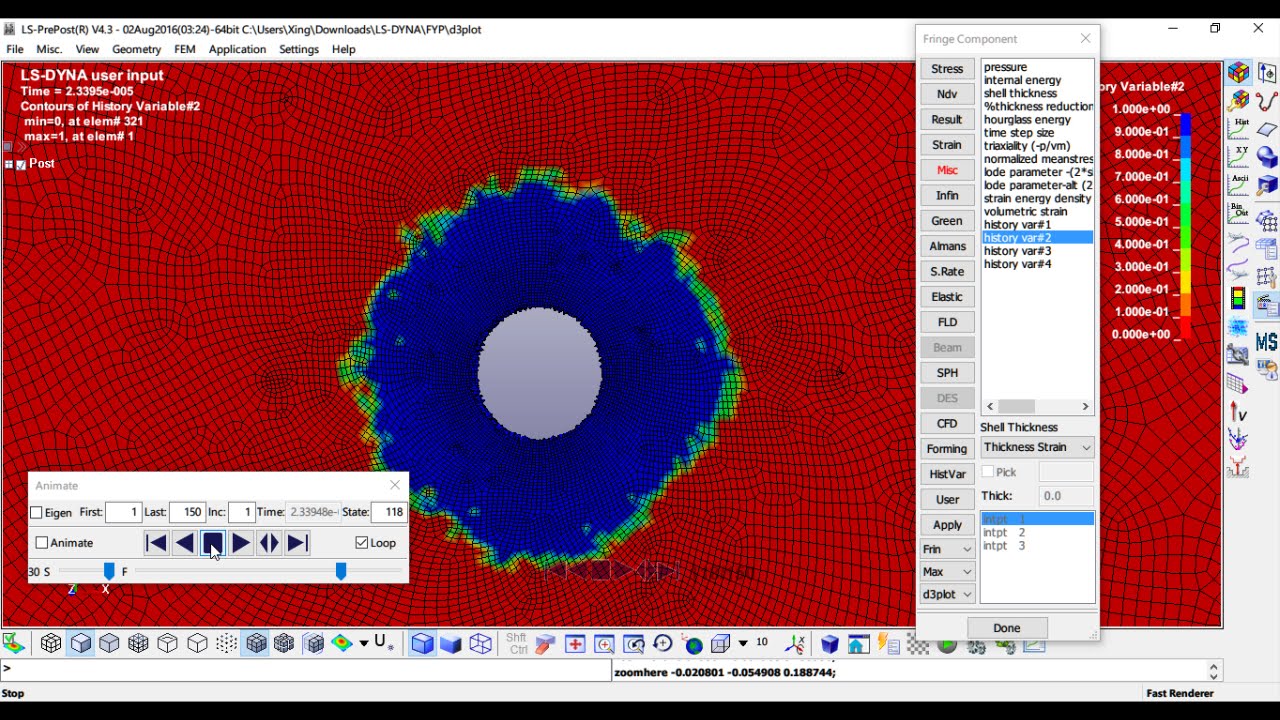Click the Apply button
The image size is (1280, 720).
coord(947,525)
